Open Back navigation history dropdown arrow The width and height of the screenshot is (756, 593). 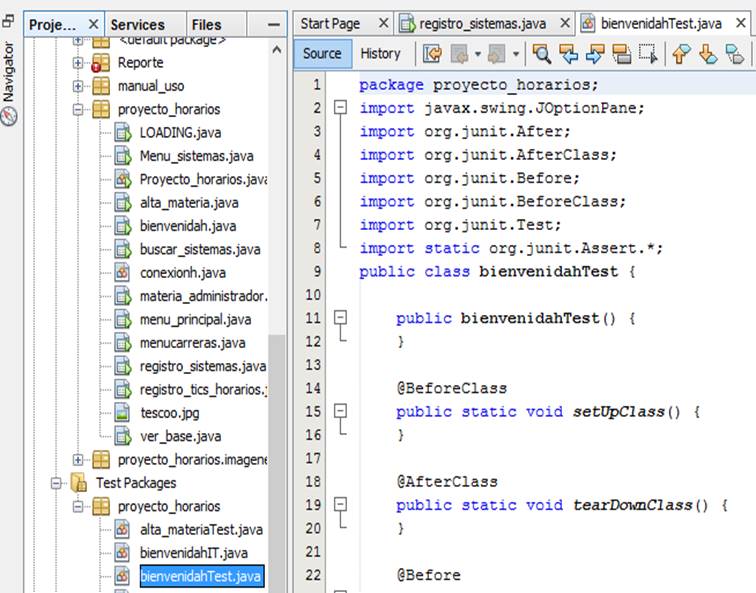tap(478, 54)
